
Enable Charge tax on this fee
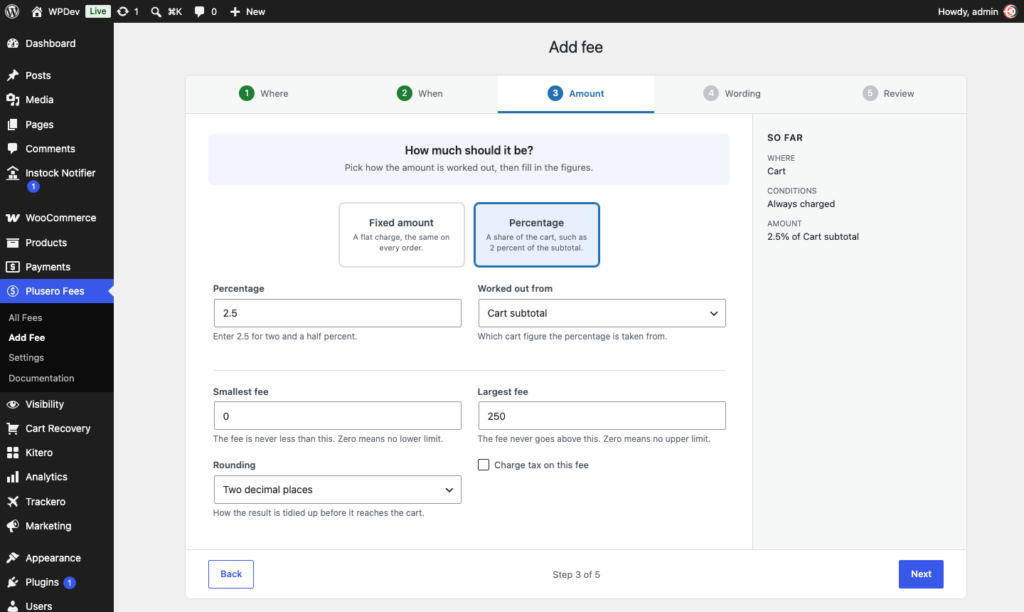point(483,465)
